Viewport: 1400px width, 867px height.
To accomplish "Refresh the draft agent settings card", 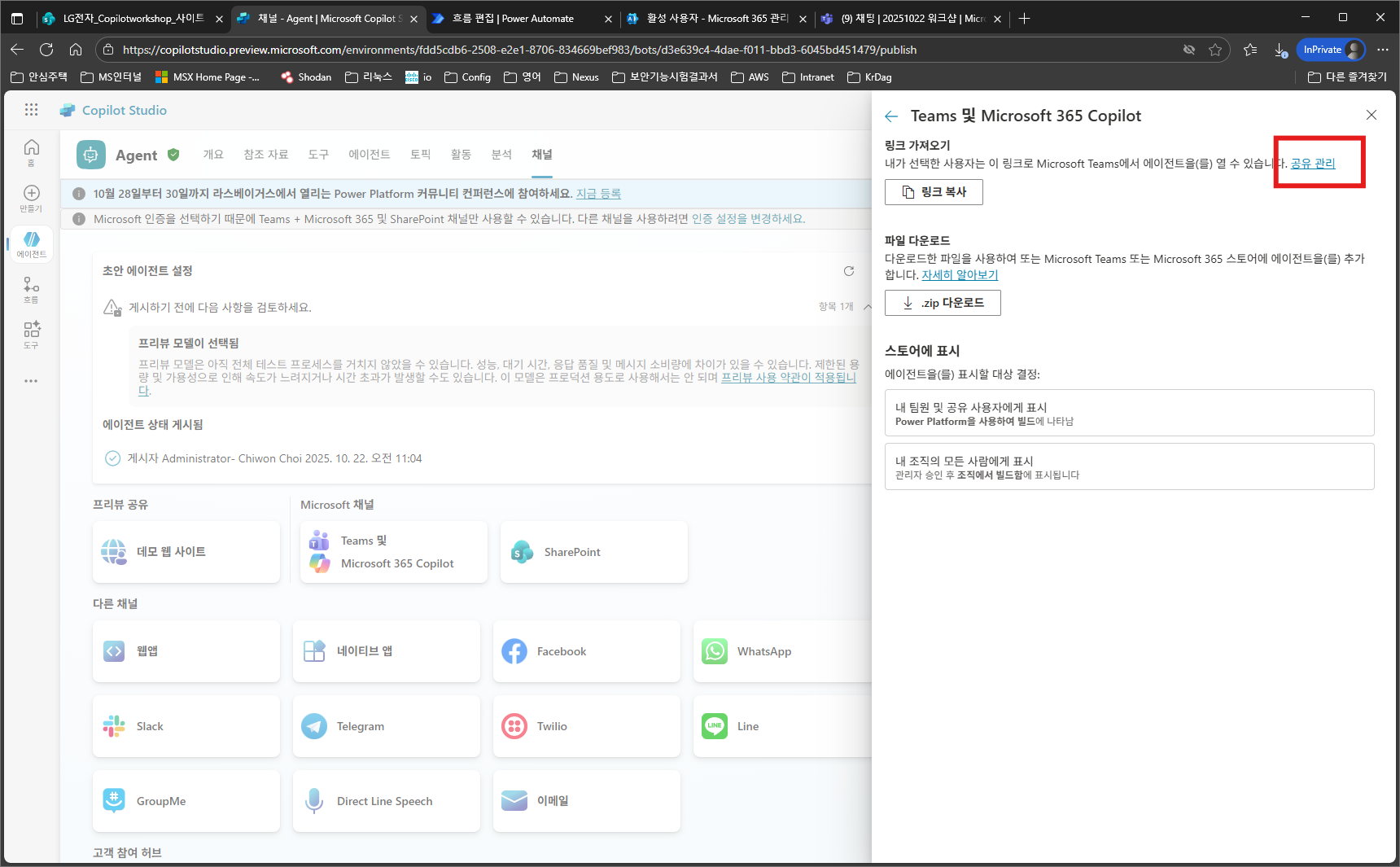I will [x=849, y=271].
